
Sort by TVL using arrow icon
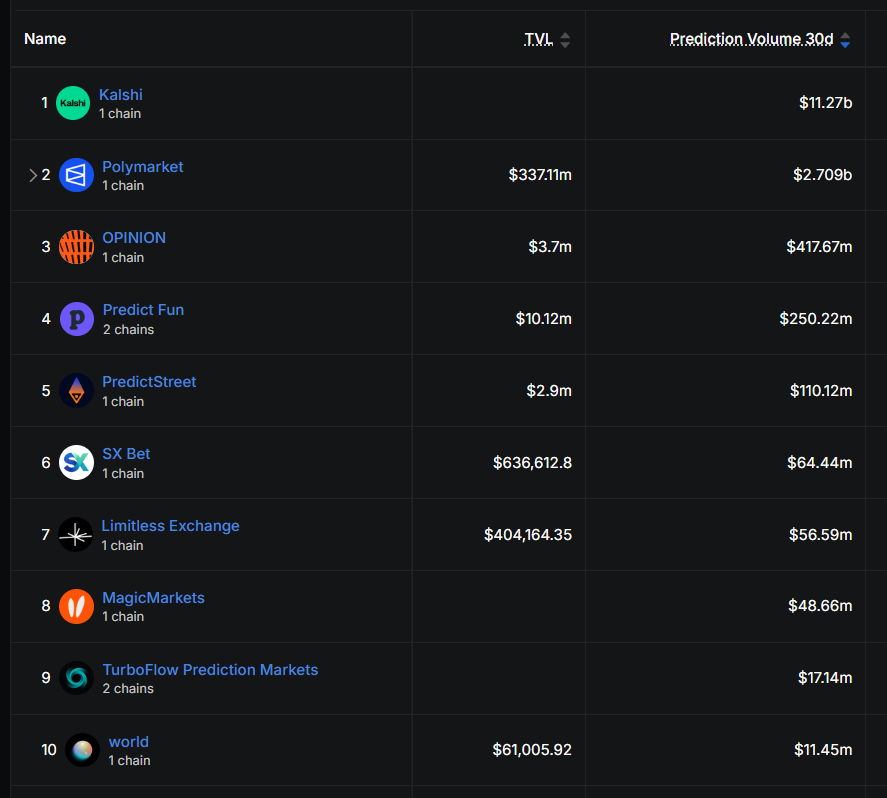565,40
